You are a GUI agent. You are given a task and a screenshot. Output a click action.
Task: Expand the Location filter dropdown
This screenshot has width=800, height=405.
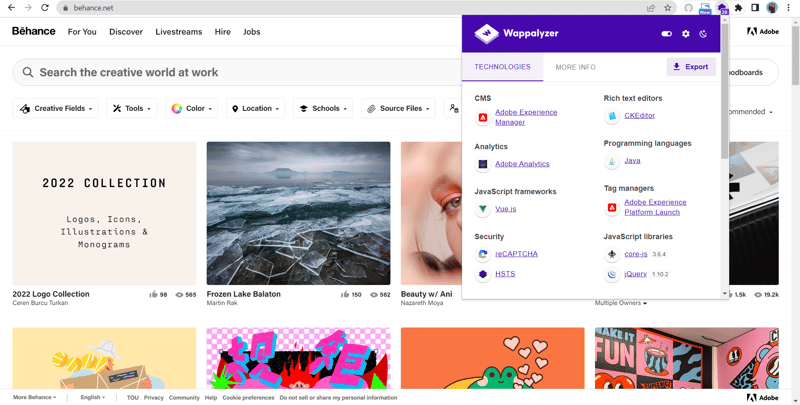[256, 108]
